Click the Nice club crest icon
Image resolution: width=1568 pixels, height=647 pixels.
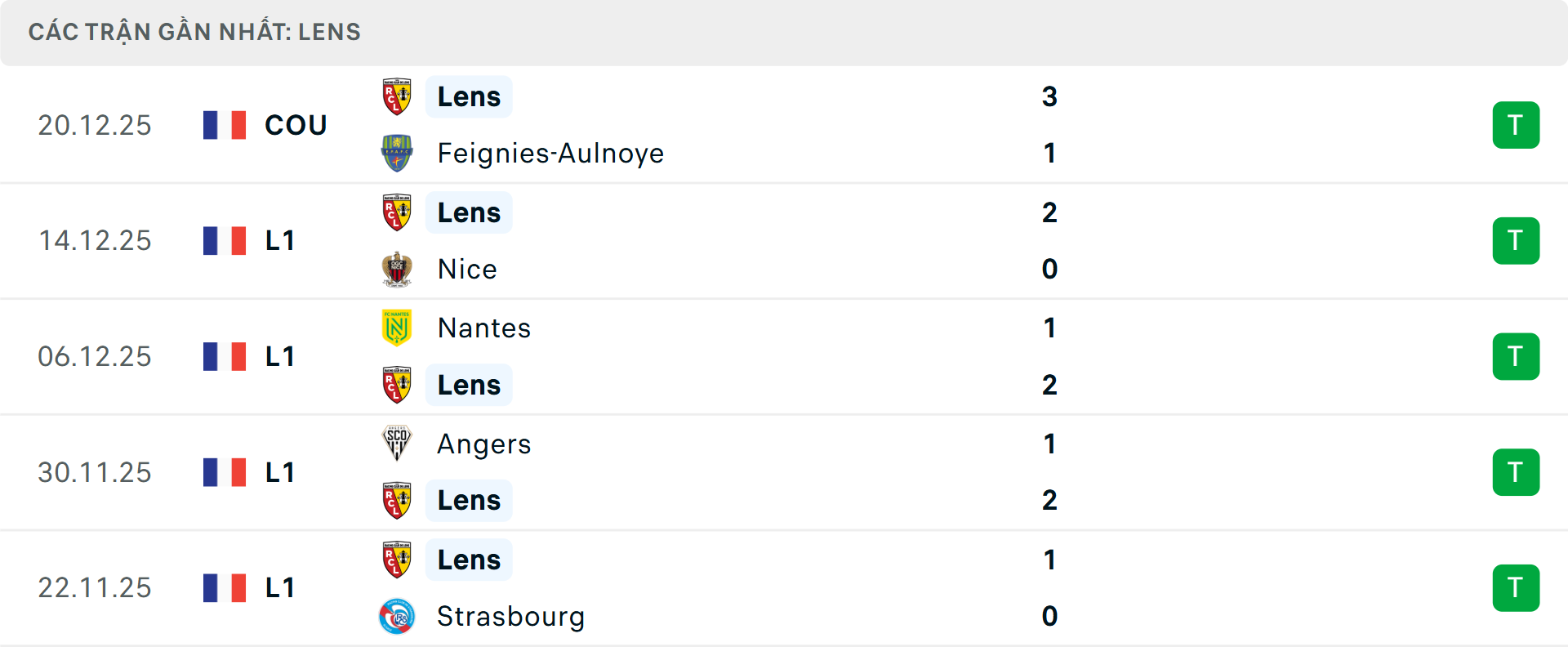[397, 269]
